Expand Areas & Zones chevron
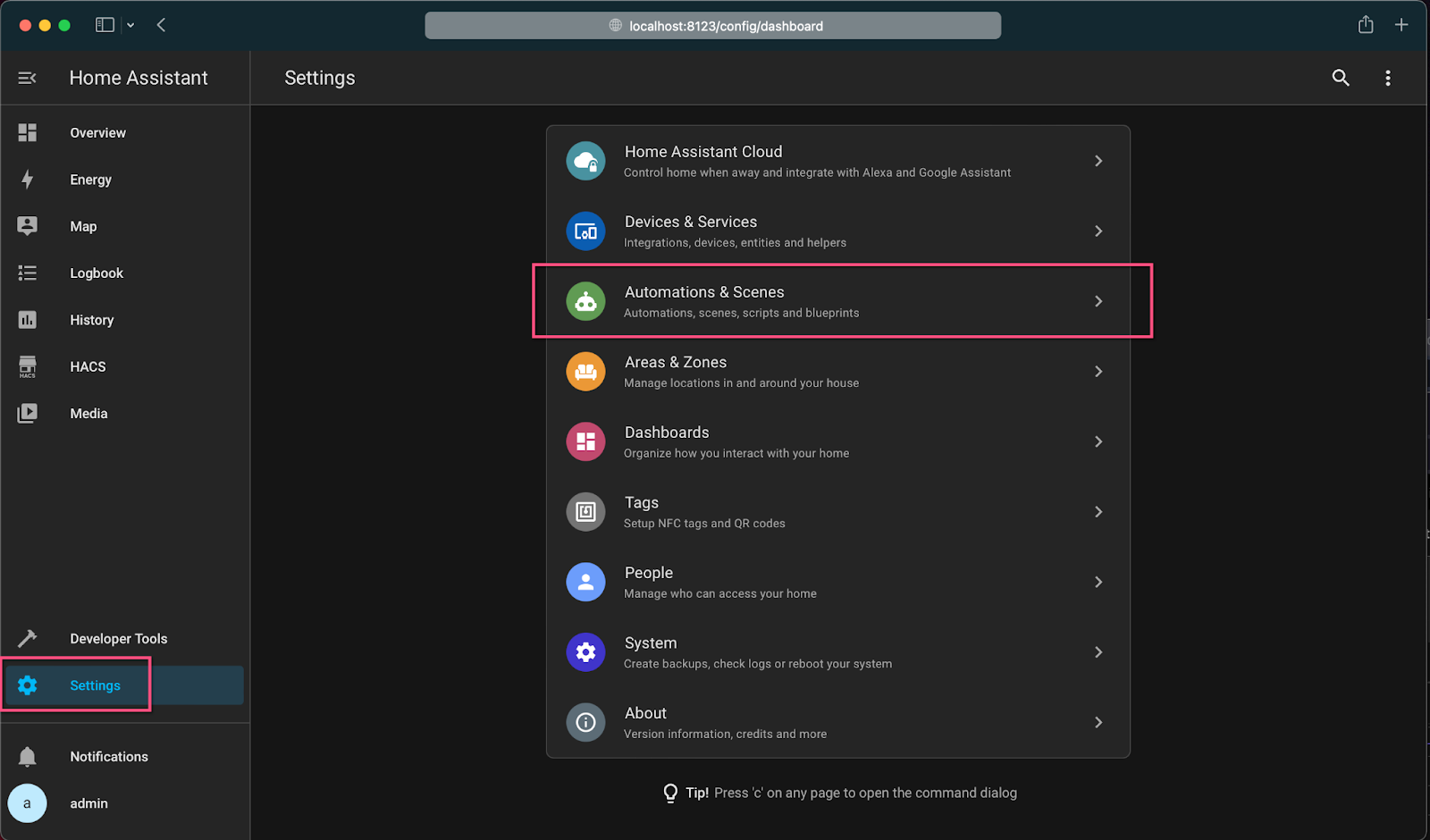This screenshot has height=840, width=1430. [1098, 372]
